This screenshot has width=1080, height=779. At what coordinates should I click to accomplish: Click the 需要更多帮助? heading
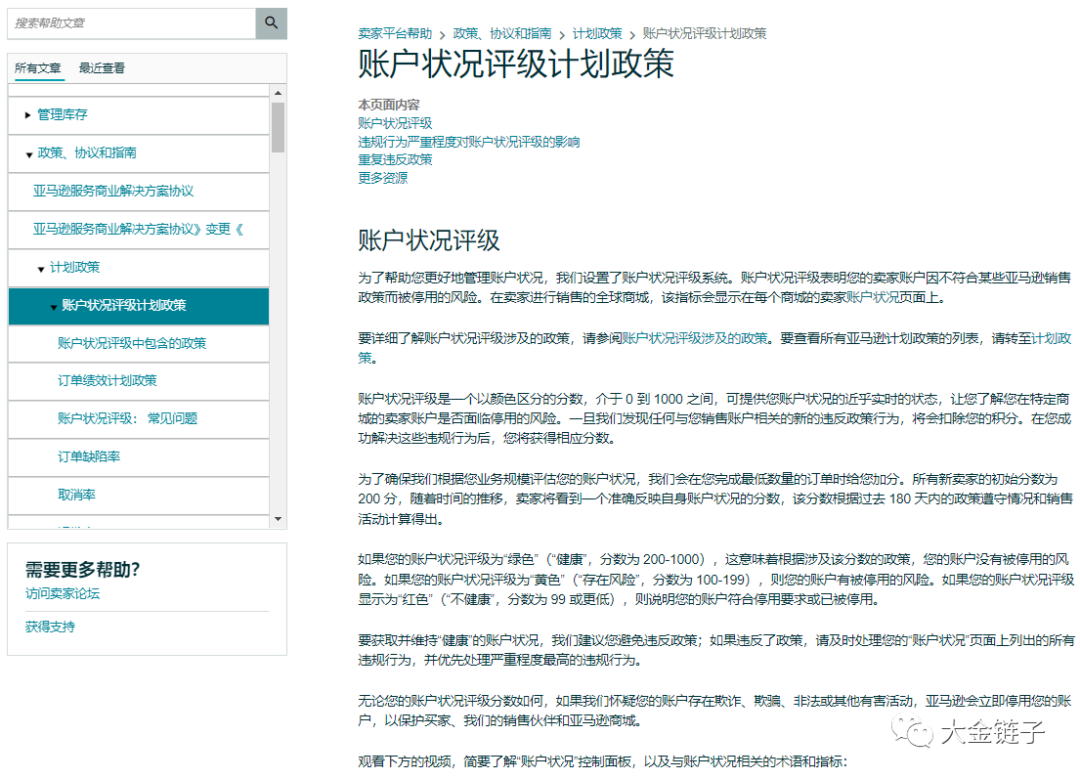tap(83, 570)
